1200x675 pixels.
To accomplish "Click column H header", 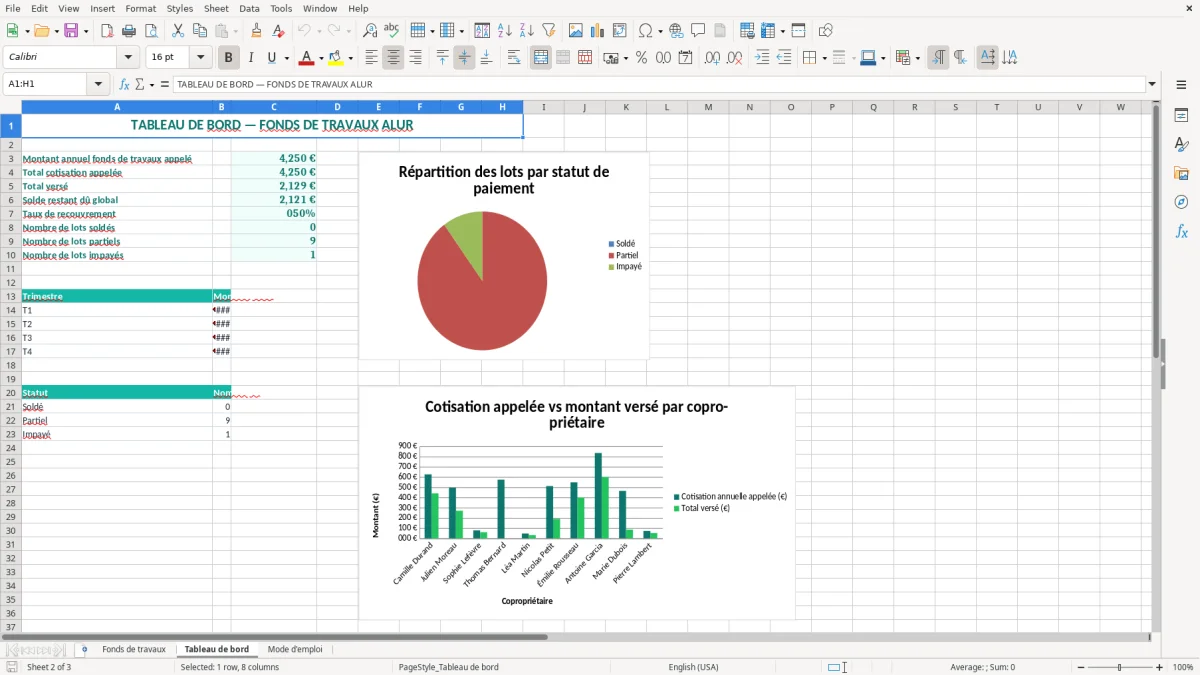I will click(x=502, y=107).
